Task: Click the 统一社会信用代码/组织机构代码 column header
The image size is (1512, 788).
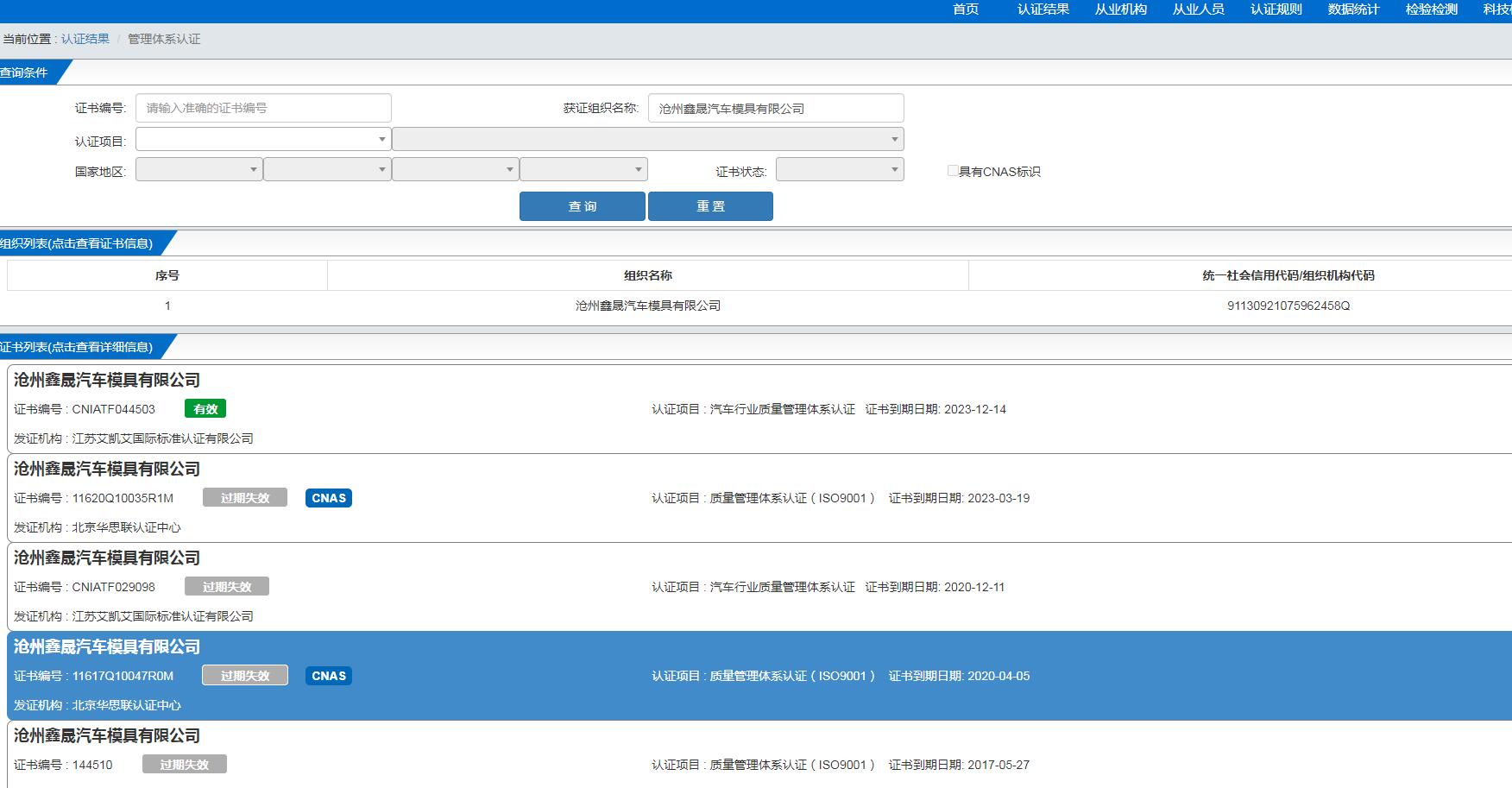Action: pos(1288,275)
